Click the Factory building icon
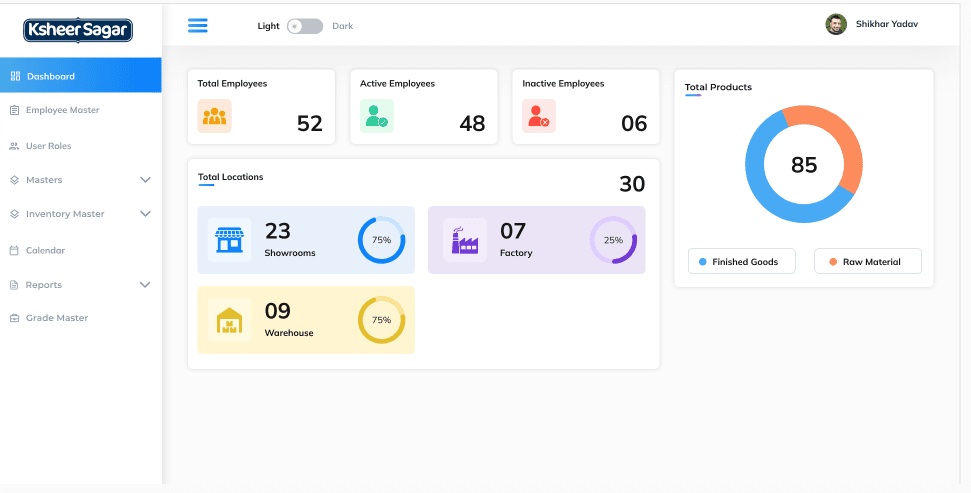Viewport: 971px width, 493px height. pyautogui.click(x=465, y=240)
